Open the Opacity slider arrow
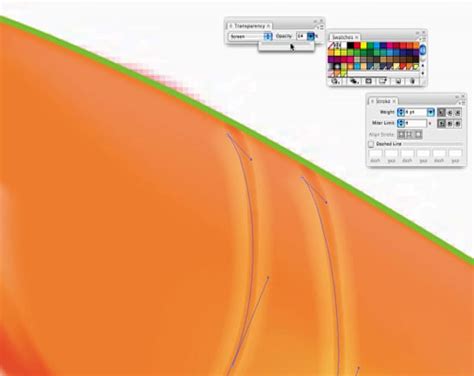 (311, 36)
